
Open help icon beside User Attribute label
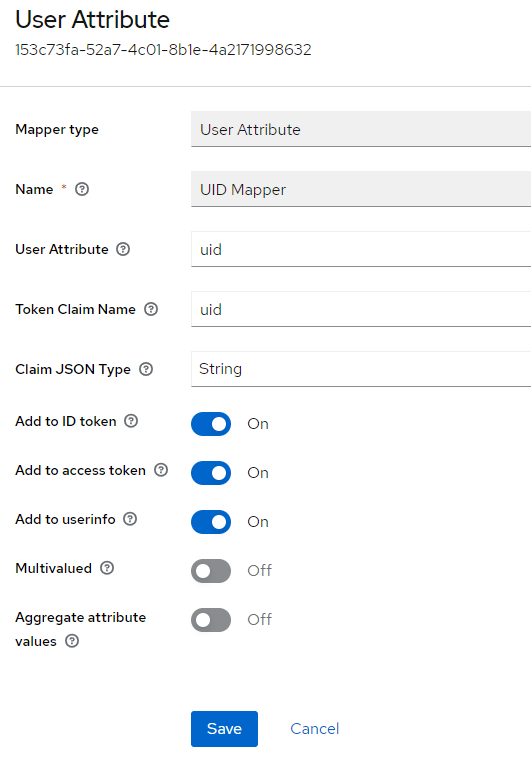[x=123, y=249]
